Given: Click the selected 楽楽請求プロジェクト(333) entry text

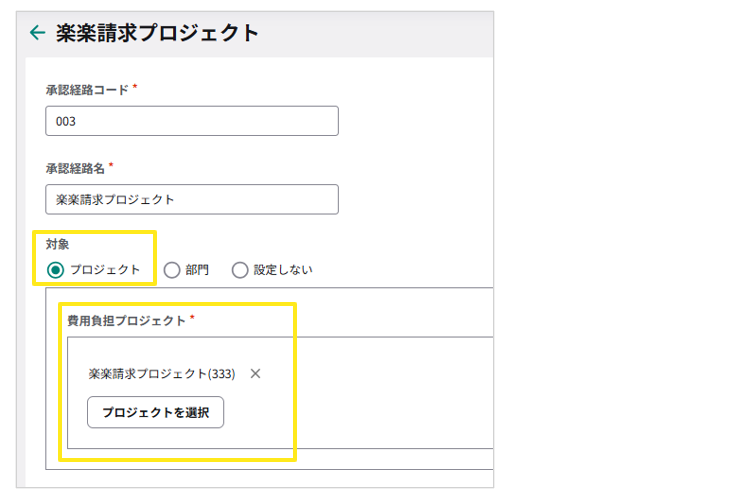Looking at the screenshot, I should tap(162, 374).
